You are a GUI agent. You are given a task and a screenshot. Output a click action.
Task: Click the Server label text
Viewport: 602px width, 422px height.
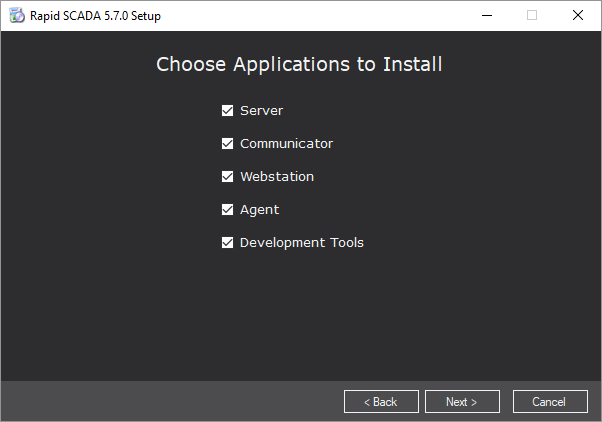click(x=261, y=111)
